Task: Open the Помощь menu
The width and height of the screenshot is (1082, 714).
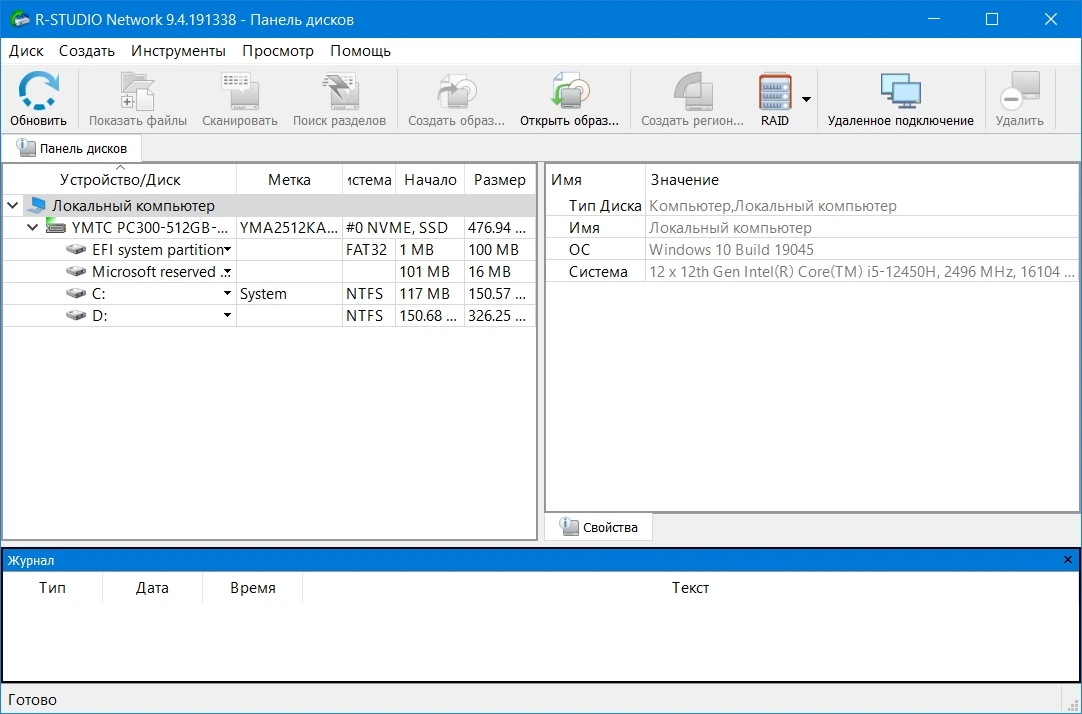Action: (361, 51)
